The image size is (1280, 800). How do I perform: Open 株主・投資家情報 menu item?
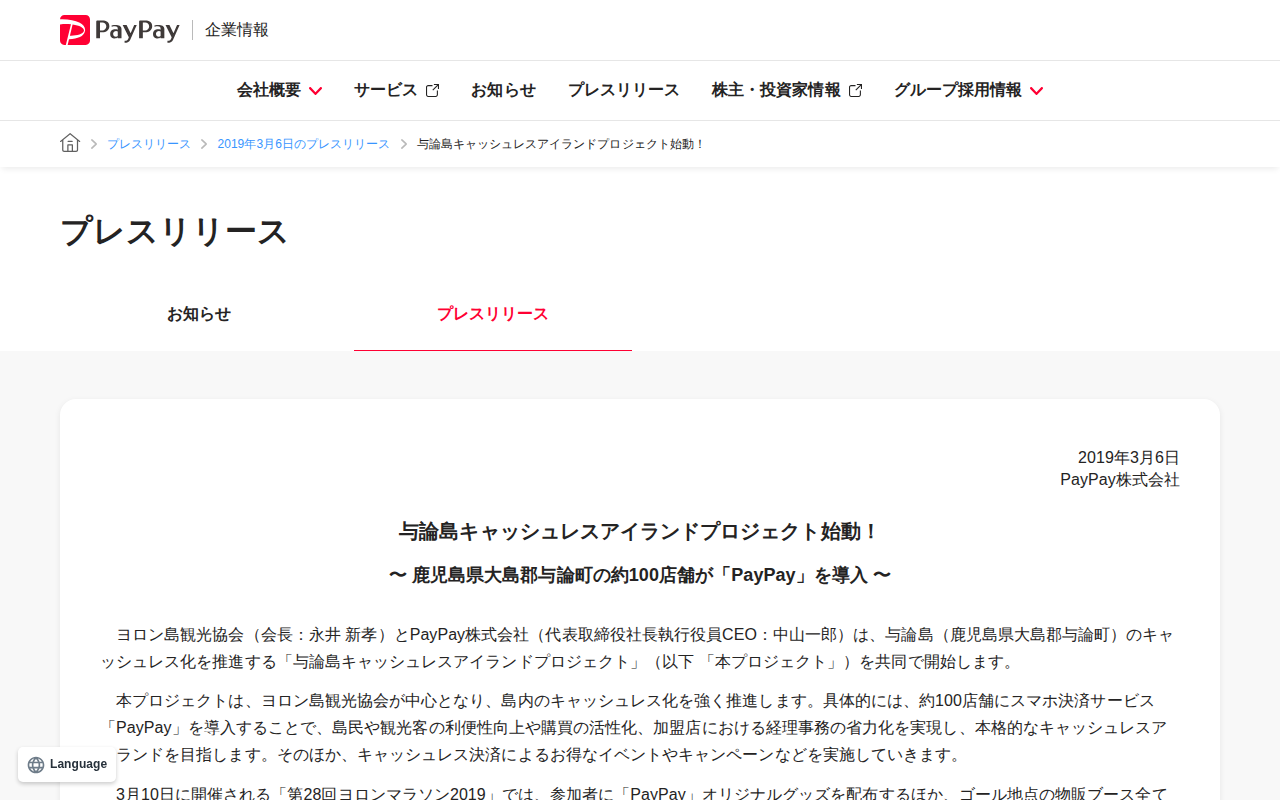pyautogui.click(x=787, y=90)
